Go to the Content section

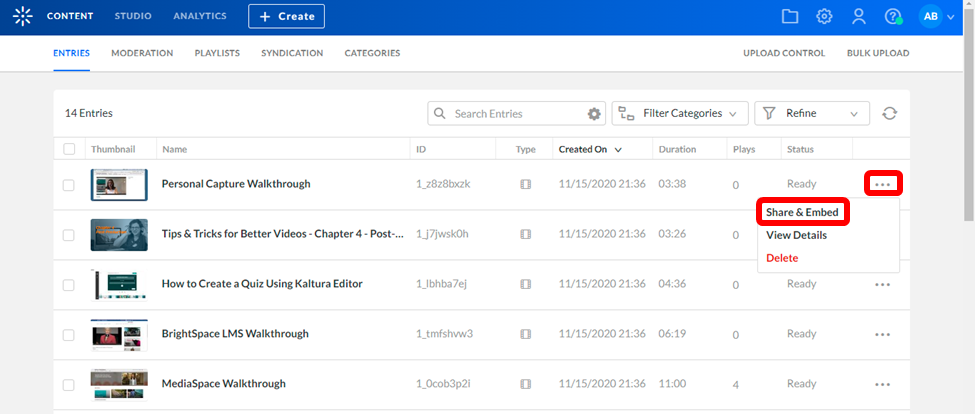click(70, 16)
